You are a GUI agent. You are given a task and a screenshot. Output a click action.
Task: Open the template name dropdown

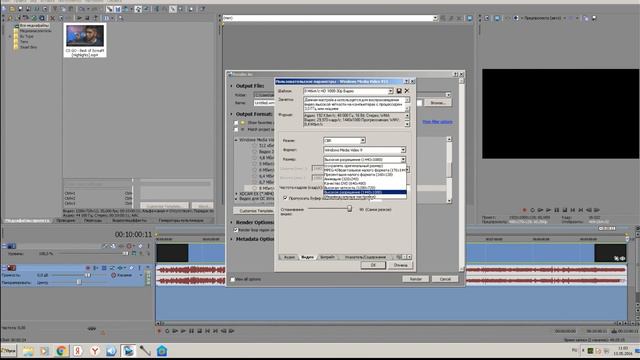pyautogui.click(x=391, y=91)
